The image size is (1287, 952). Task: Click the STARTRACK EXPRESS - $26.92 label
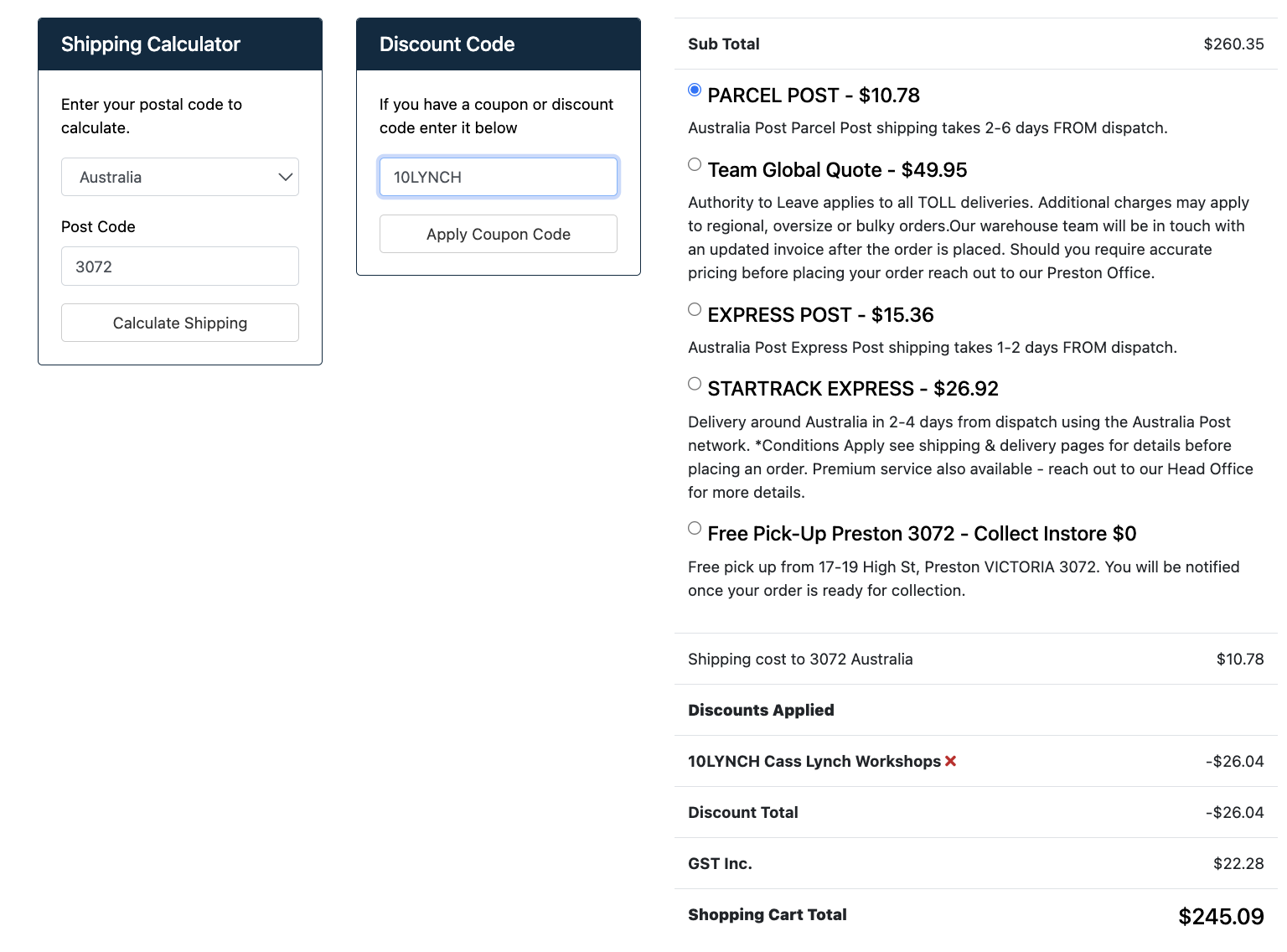[853, 389]
